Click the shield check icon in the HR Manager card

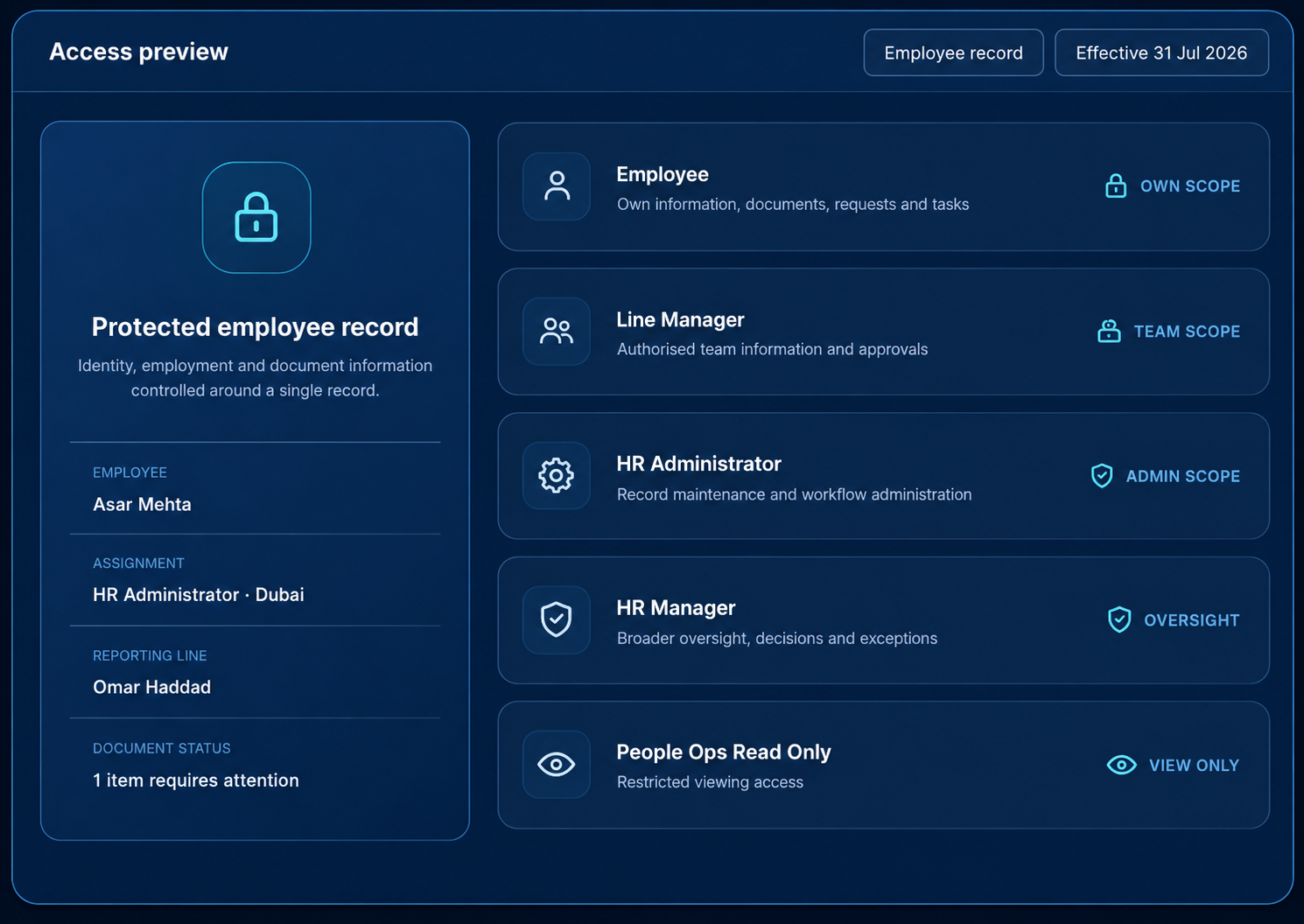click(x=557, y=619)
